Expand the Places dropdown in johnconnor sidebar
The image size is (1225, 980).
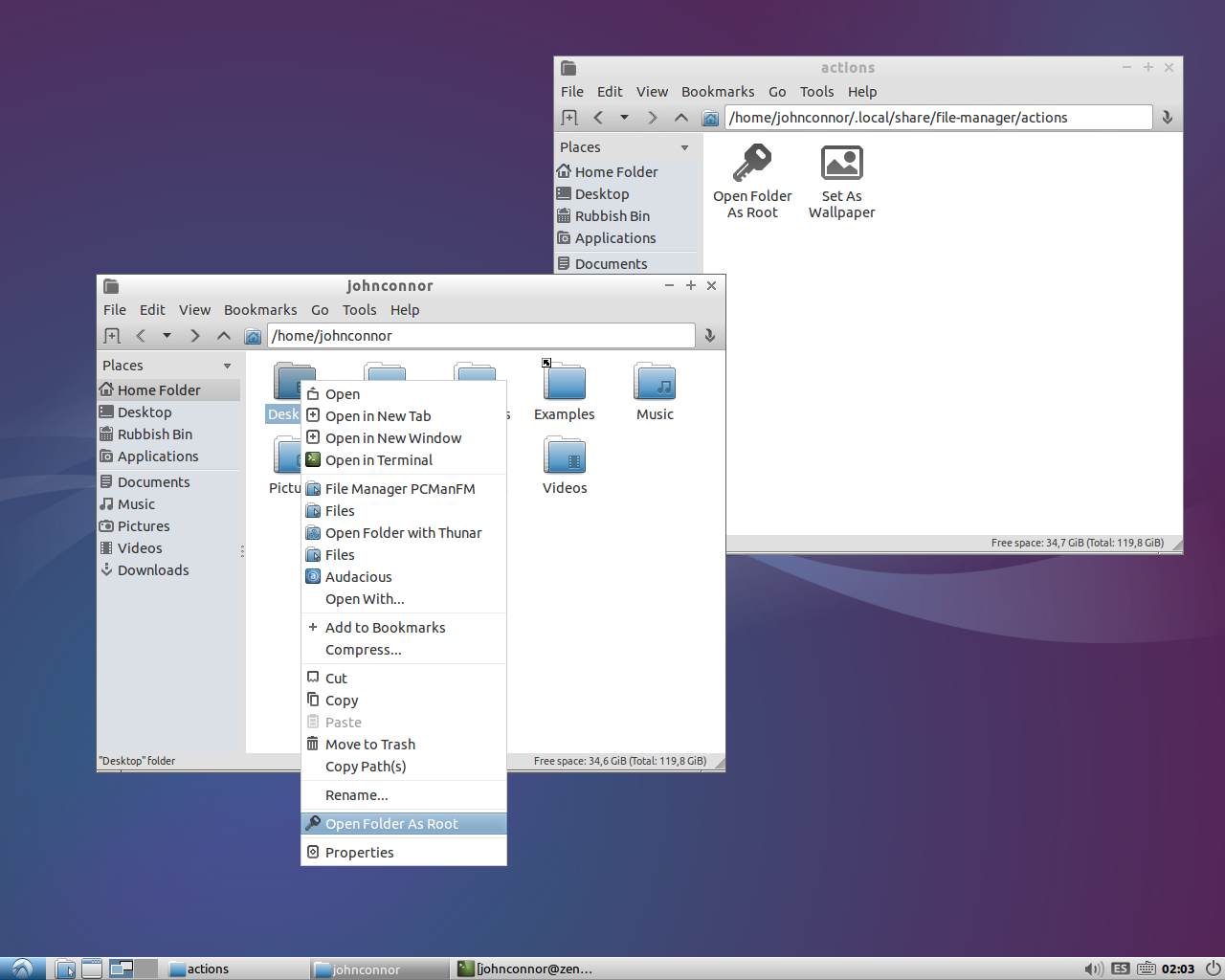tap(227, 366)
